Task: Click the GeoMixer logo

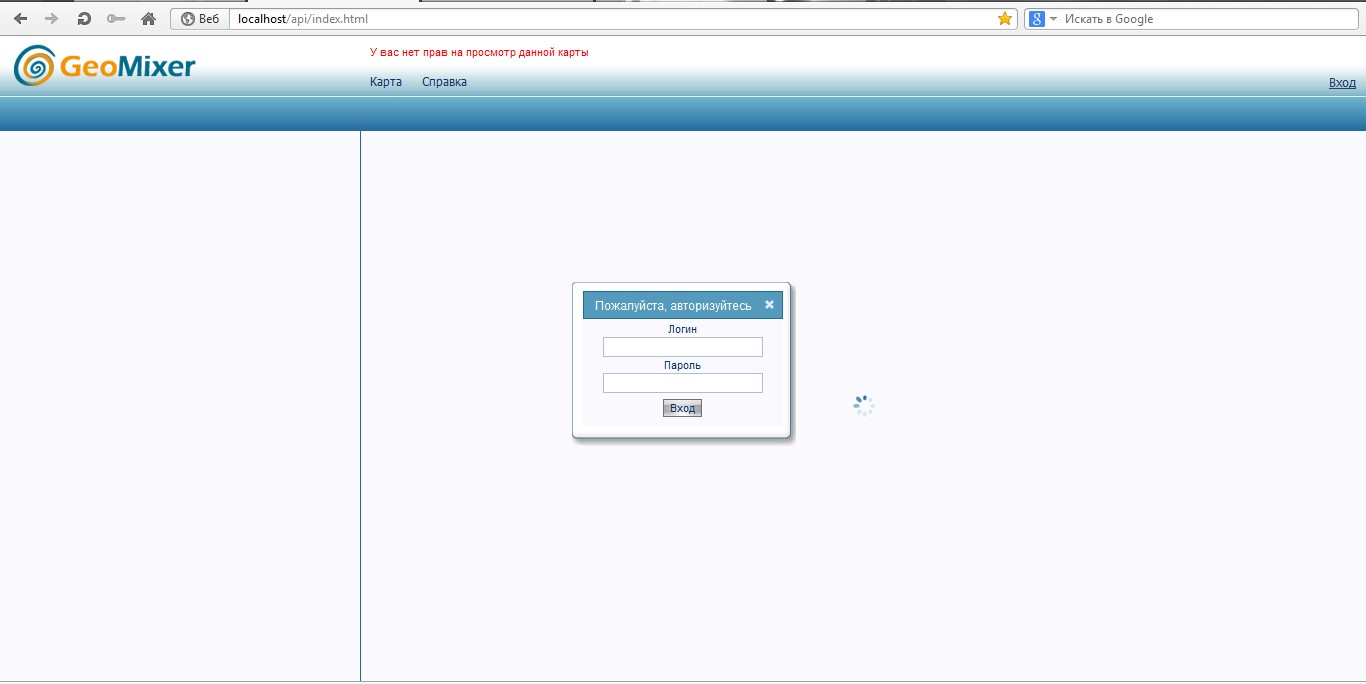Action: (105, 66)
